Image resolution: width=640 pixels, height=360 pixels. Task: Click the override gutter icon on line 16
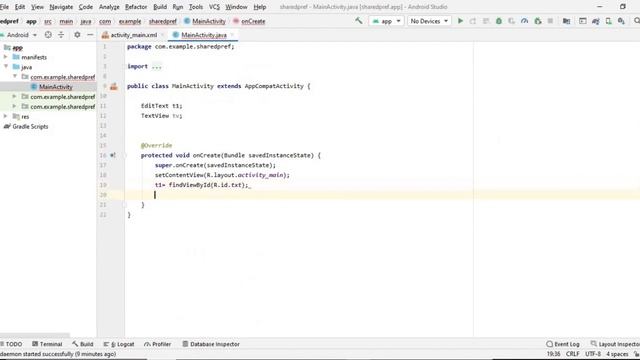[113, 155]
